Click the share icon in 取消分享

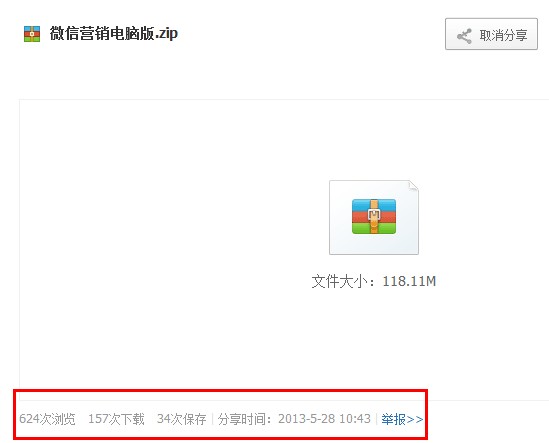[x=464, y=36]
